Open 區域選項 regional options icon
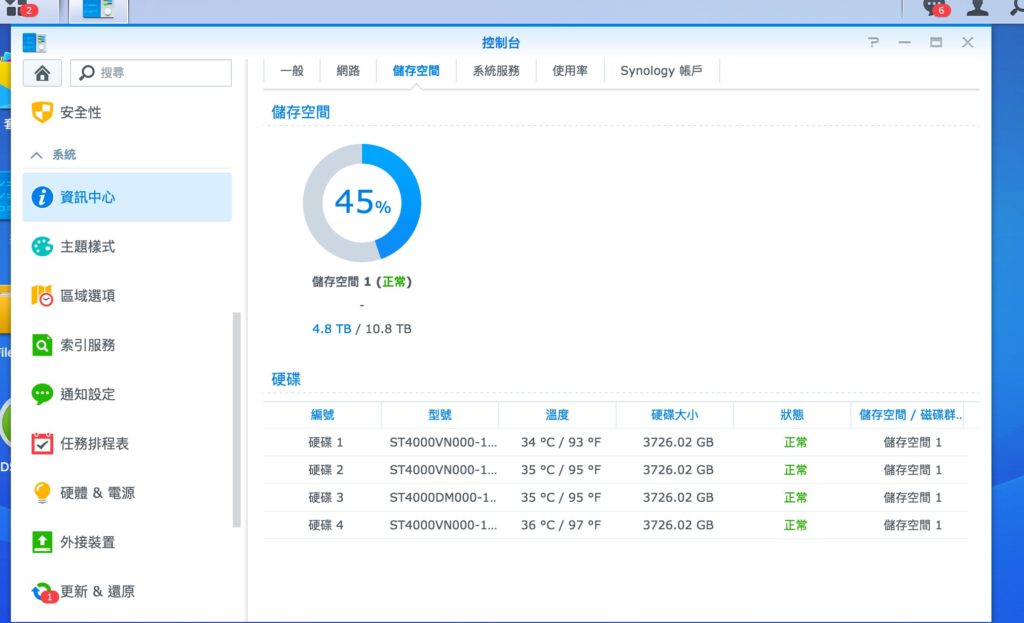The image size is (1024, 623). click(x=42, y=296)
